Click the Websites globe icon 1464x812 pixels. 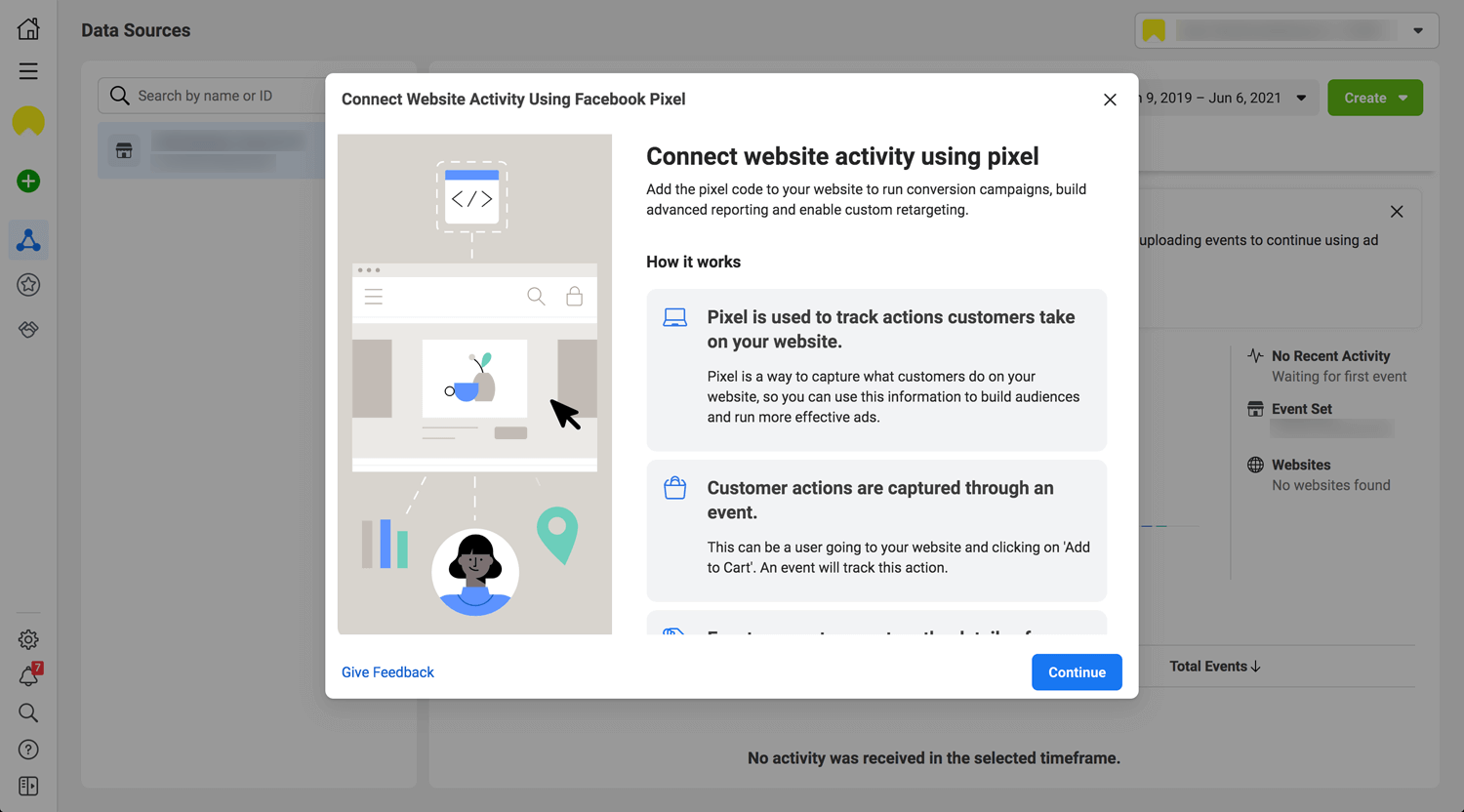(1255, 465)
